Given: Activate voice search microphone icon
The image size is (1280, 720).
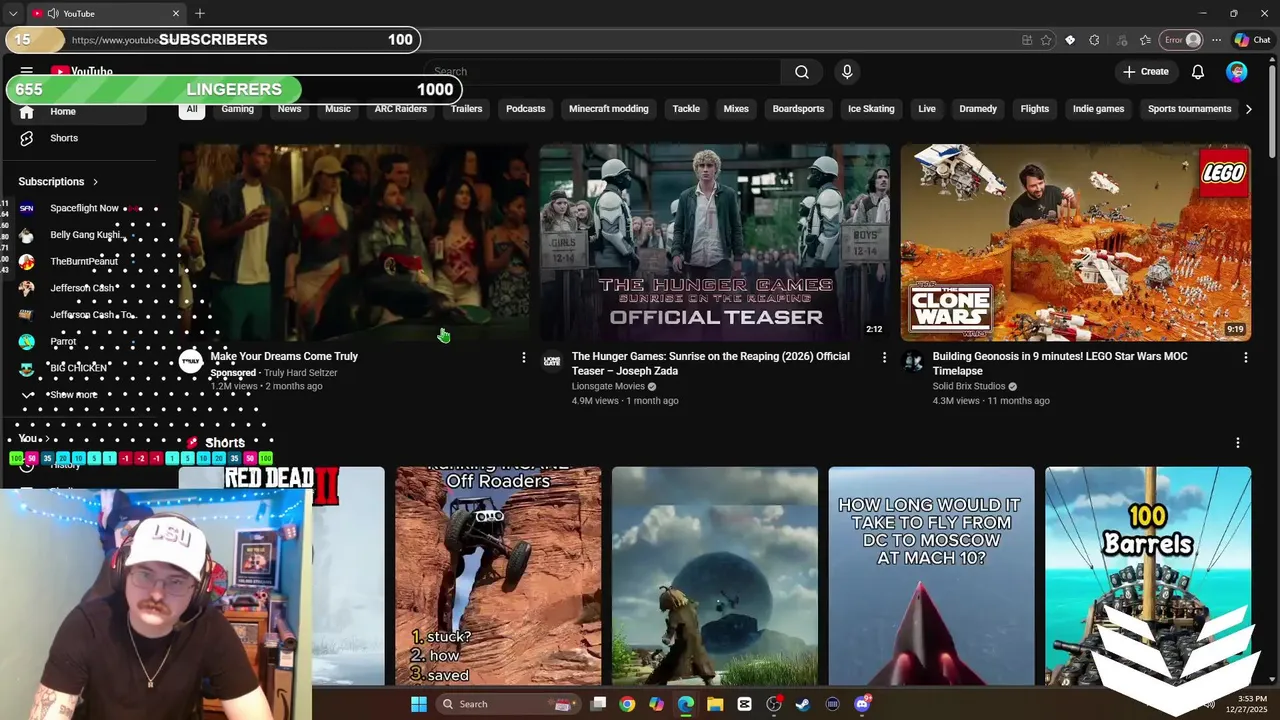Looking at the screenshot, I should 847,72.
